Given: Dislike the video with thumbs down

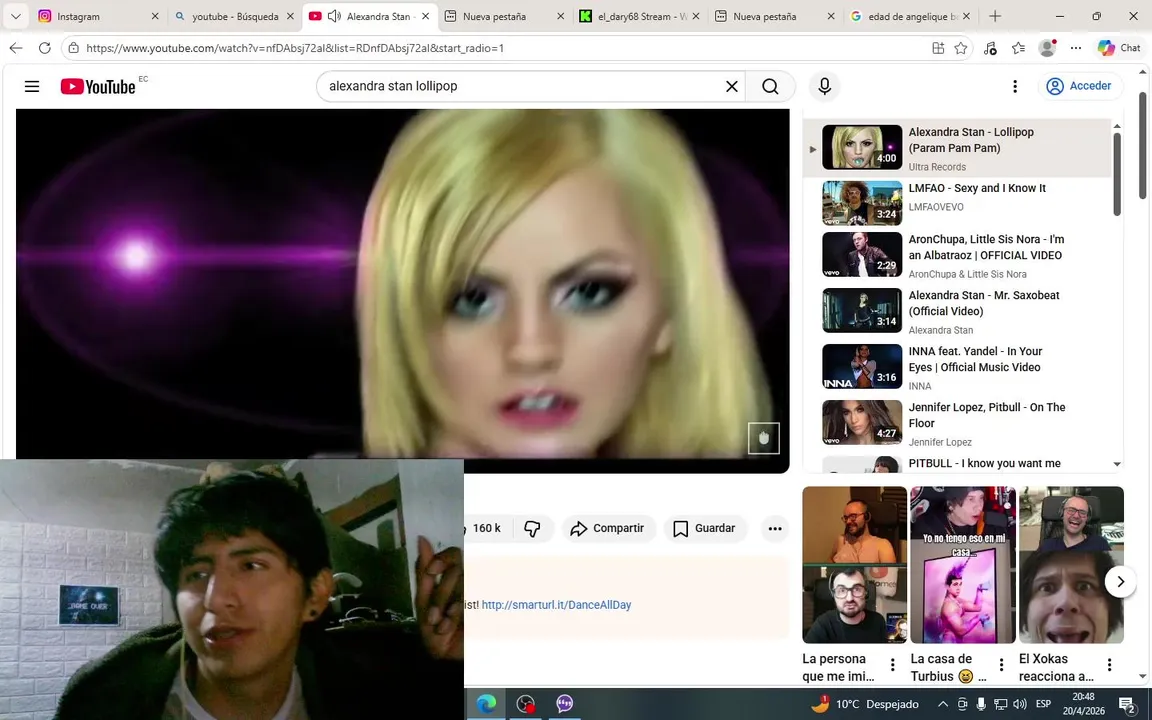Looking at the screenshot, I should point(533,528).
